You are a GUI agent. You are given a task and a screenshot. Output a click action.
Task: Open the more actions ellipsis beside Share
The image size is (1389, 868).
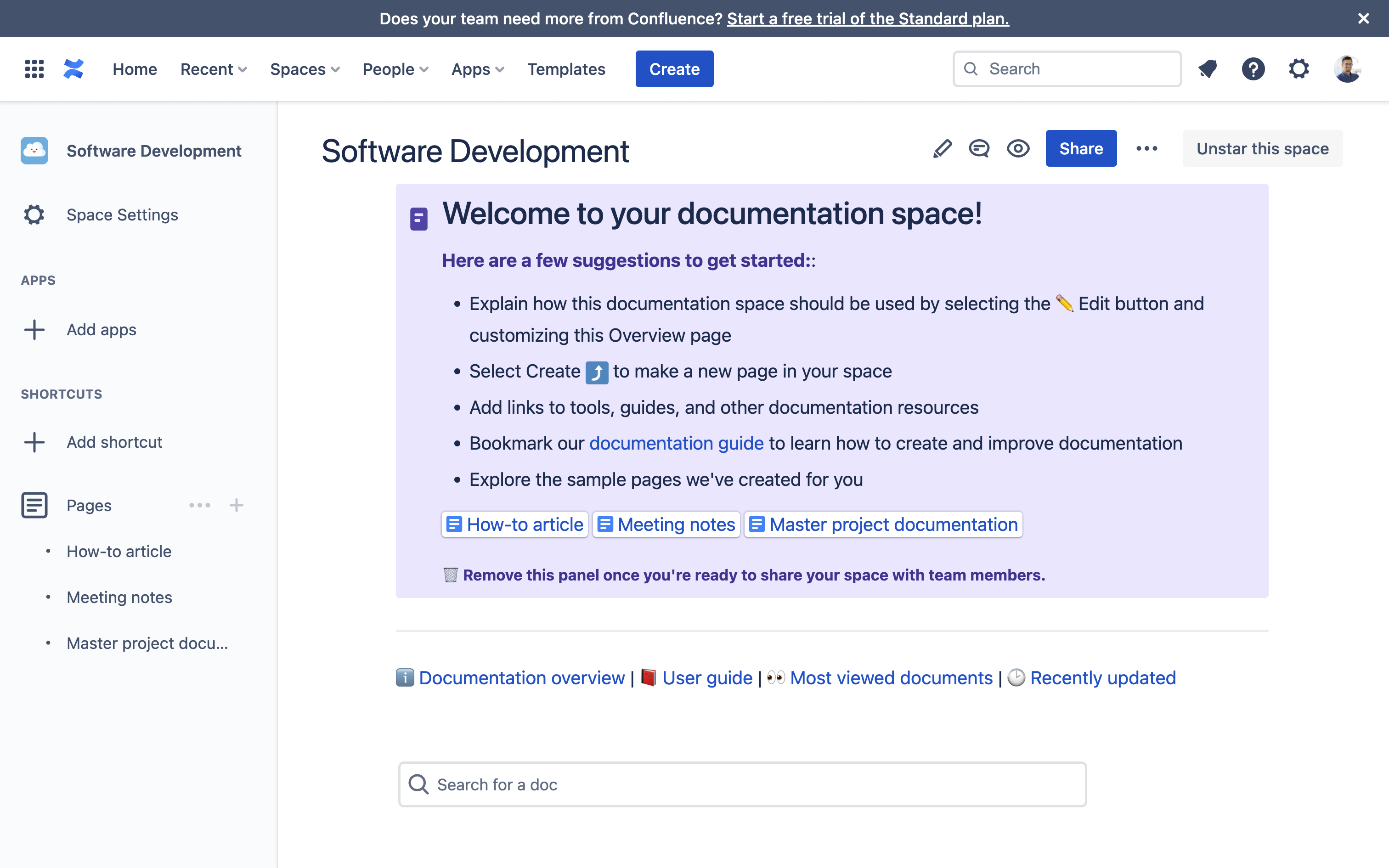point(1147,149)
